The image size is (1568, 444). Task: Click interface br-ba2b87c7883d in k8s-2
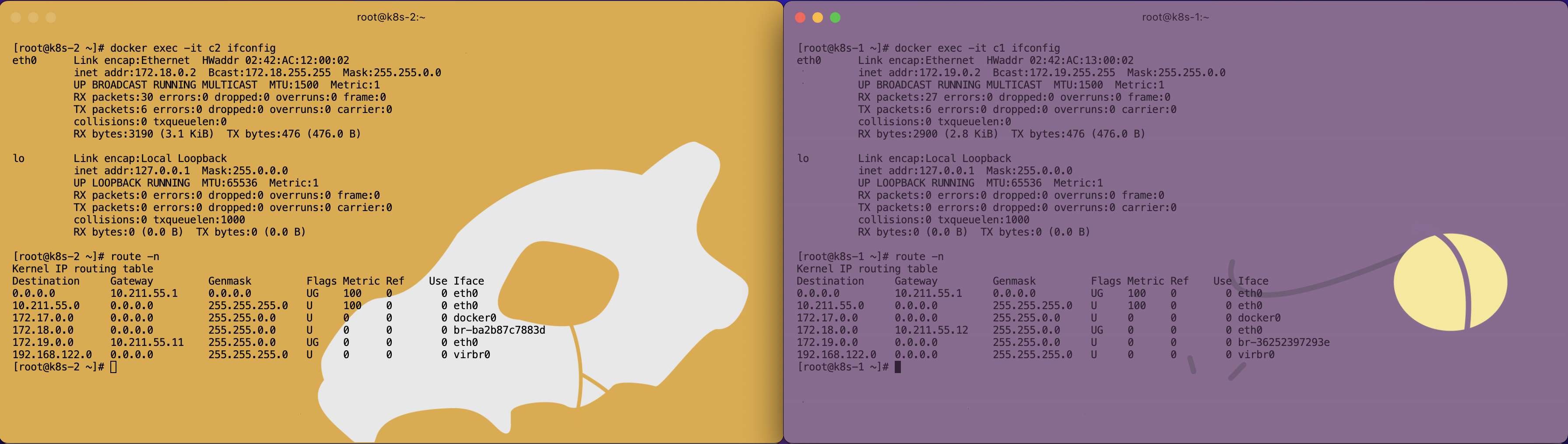[499, 330]
